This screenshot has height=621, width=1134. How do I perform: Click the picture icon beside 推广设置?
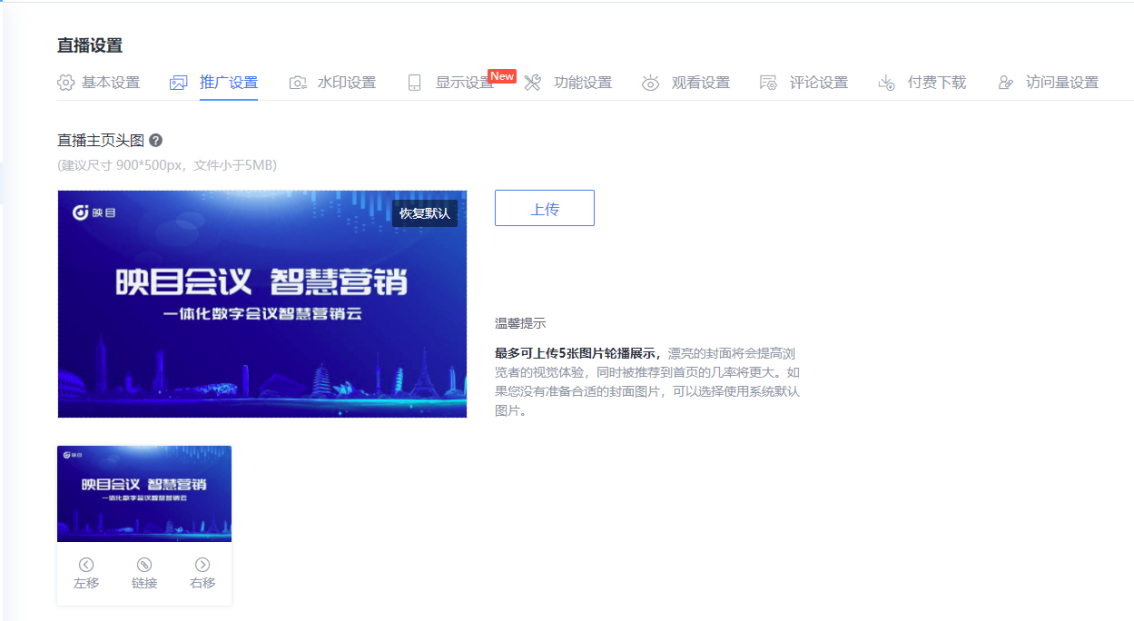tap(178, 82)
